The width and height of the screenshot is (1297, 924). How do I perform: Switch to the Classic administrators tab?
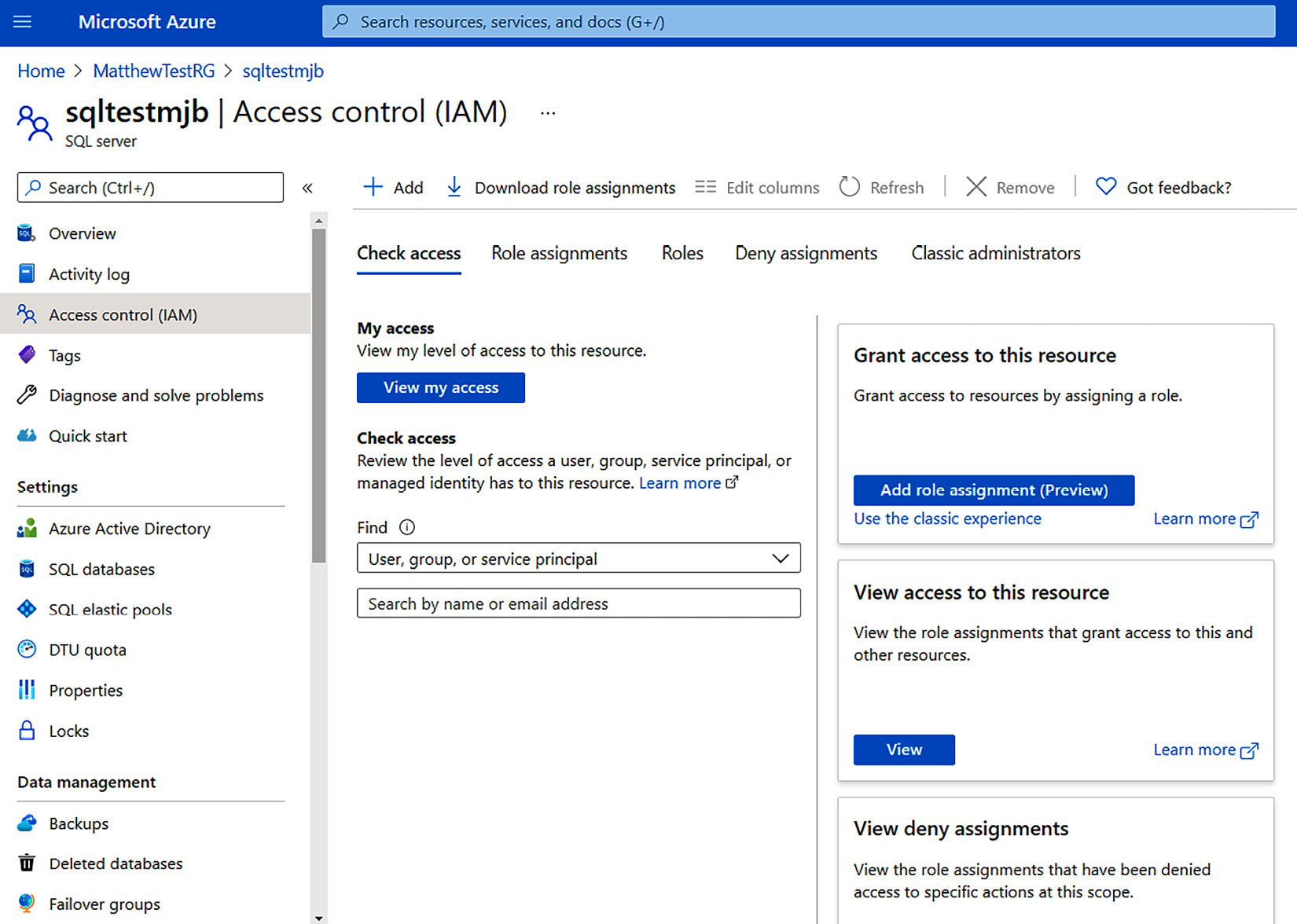pos(995,253)
